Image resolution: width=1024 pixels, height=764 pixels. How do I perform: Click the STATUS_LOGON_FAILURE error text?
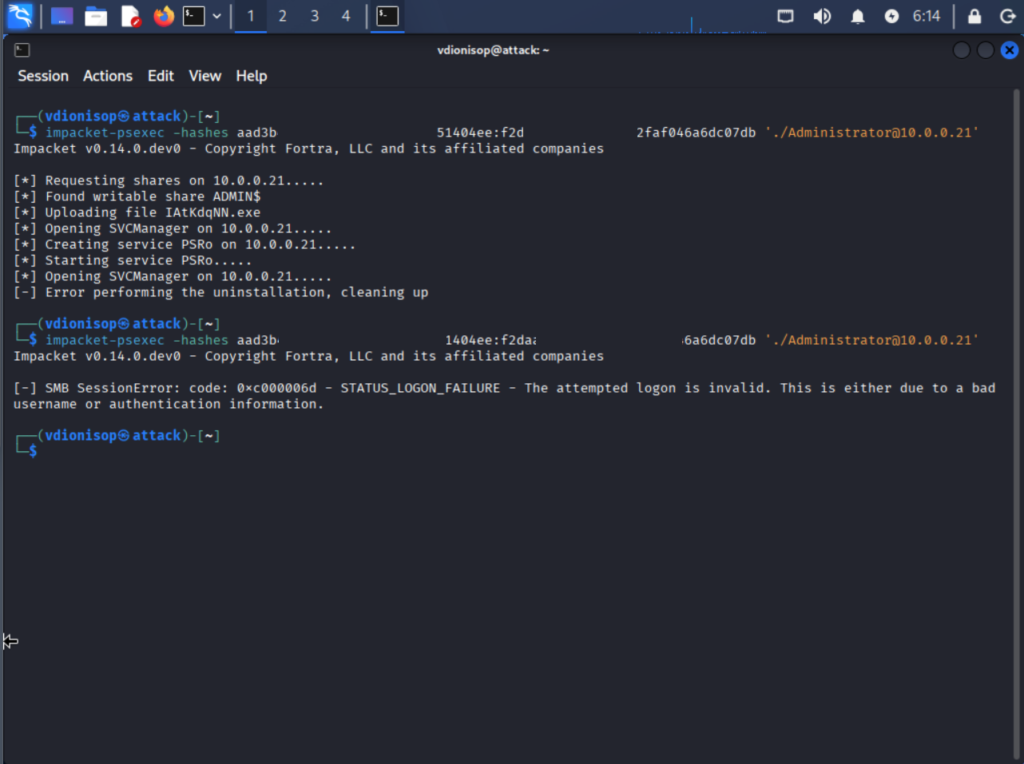pos(420,388)
